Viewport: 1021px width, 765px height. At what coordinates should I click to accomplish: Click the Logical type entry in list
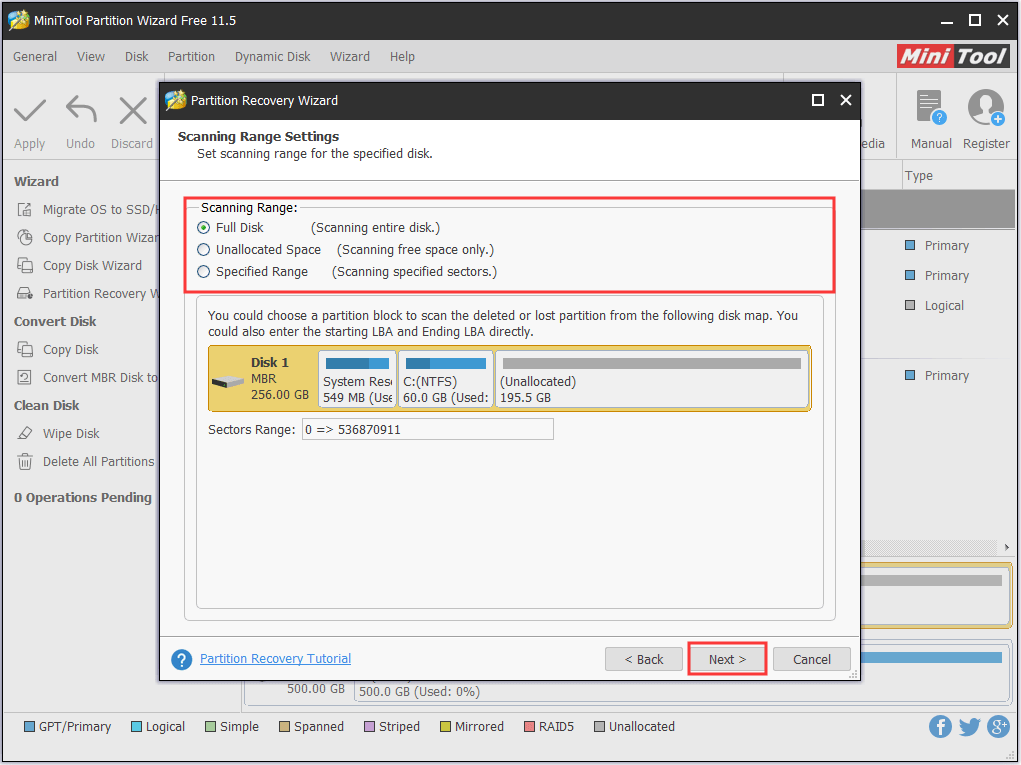[944, 306]
